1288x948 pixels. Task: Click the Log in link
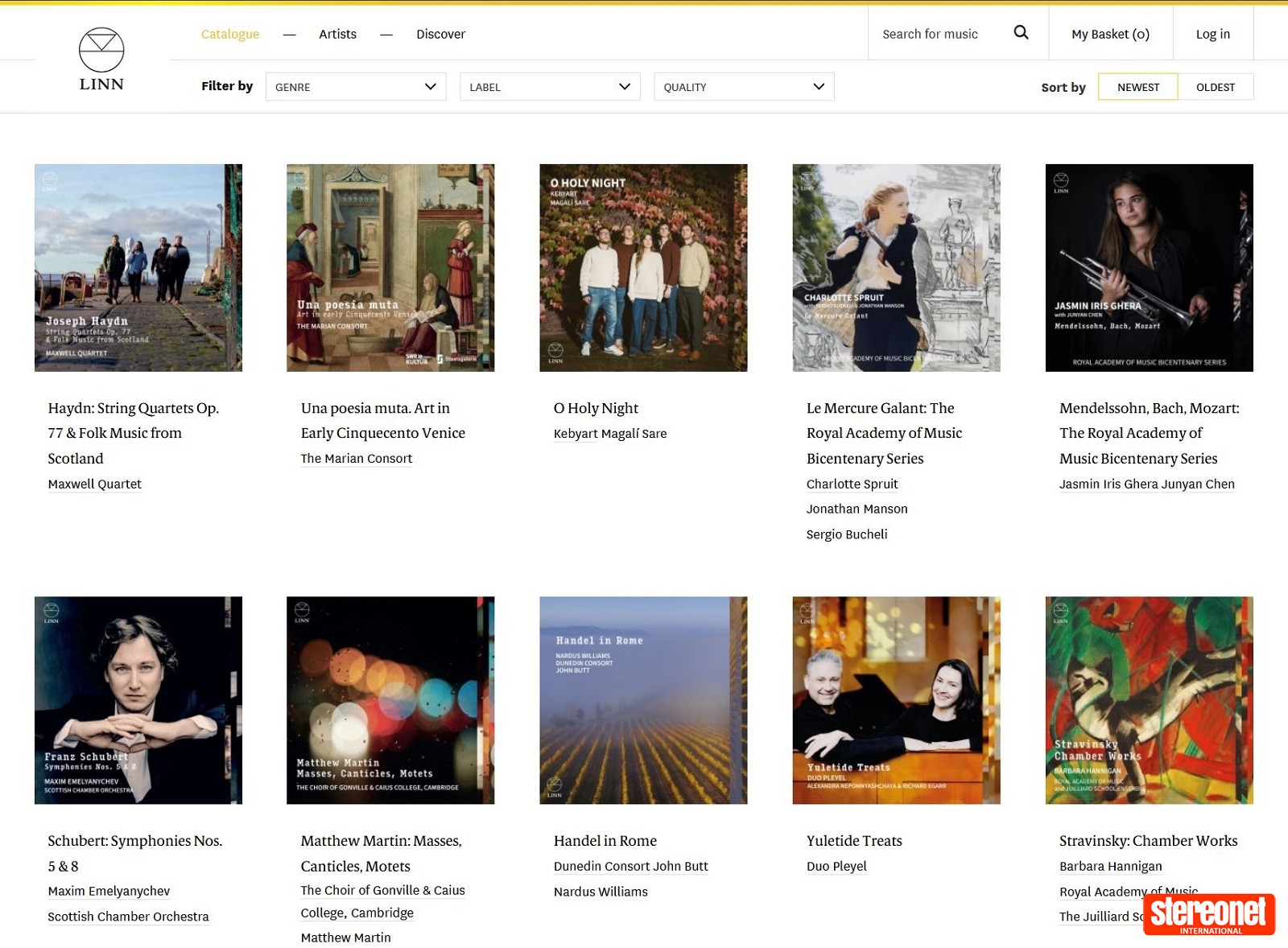pyautogui.click(x=1212, y=34)
